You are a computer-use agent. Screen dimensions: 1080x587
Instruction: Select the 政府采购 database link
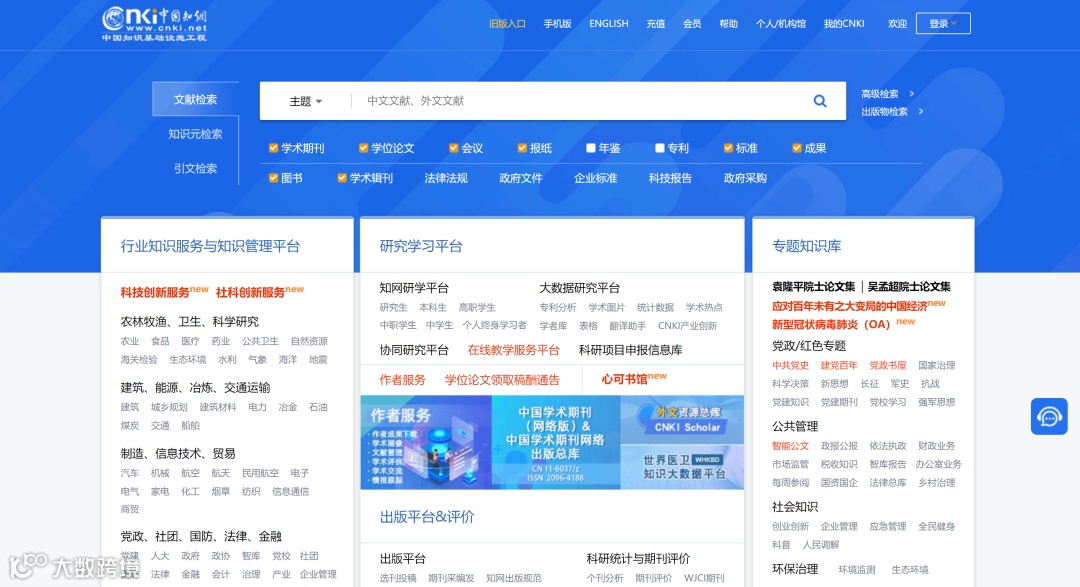(x=745, y=178)
